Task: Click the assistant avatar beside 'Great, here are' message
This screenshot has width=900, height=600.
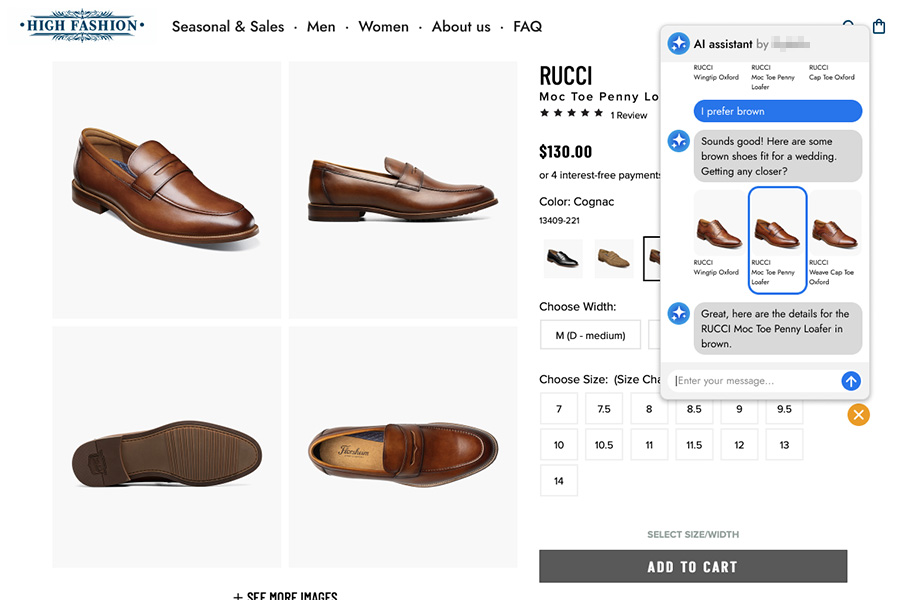Action: click(x=678, y=313)
